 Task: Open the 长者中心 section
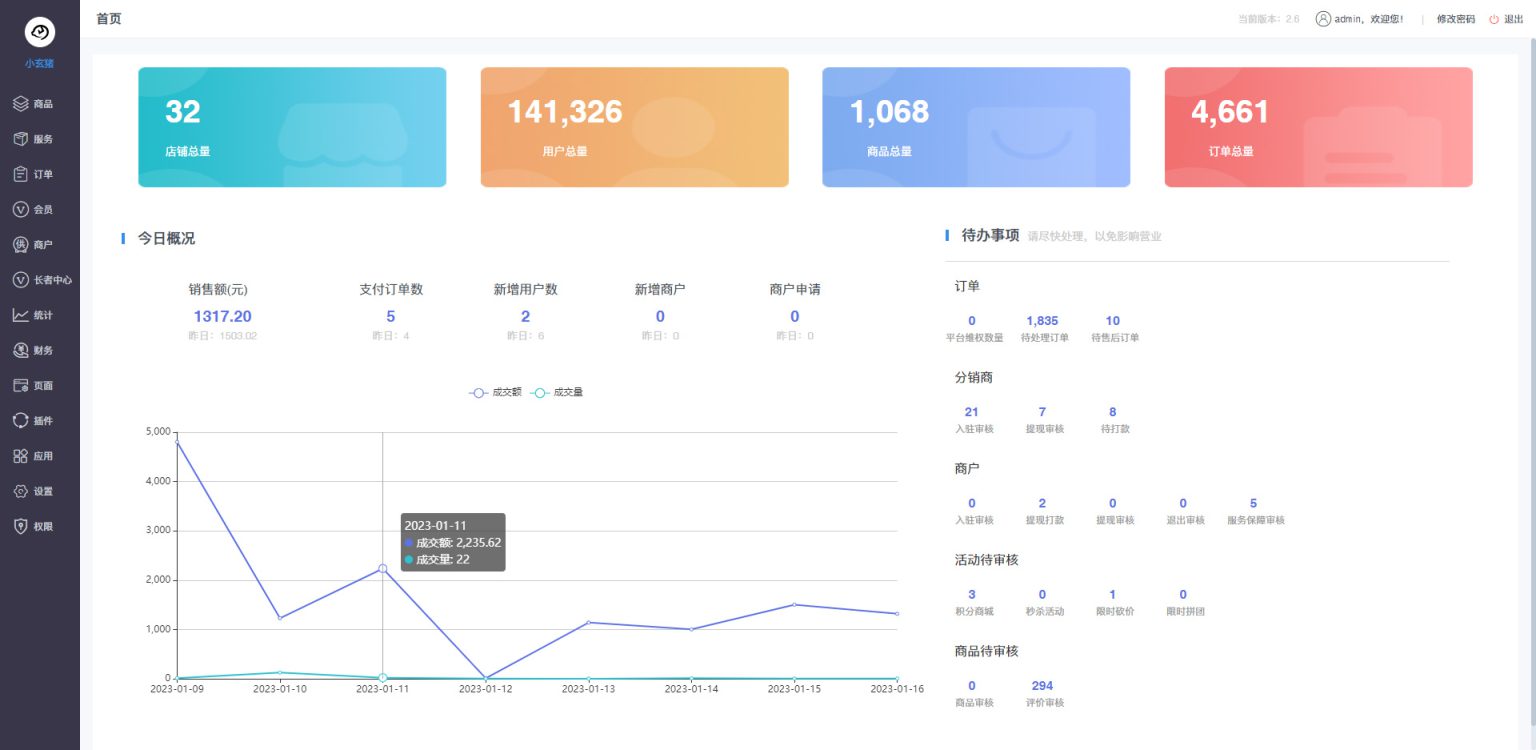click(40, 280)
